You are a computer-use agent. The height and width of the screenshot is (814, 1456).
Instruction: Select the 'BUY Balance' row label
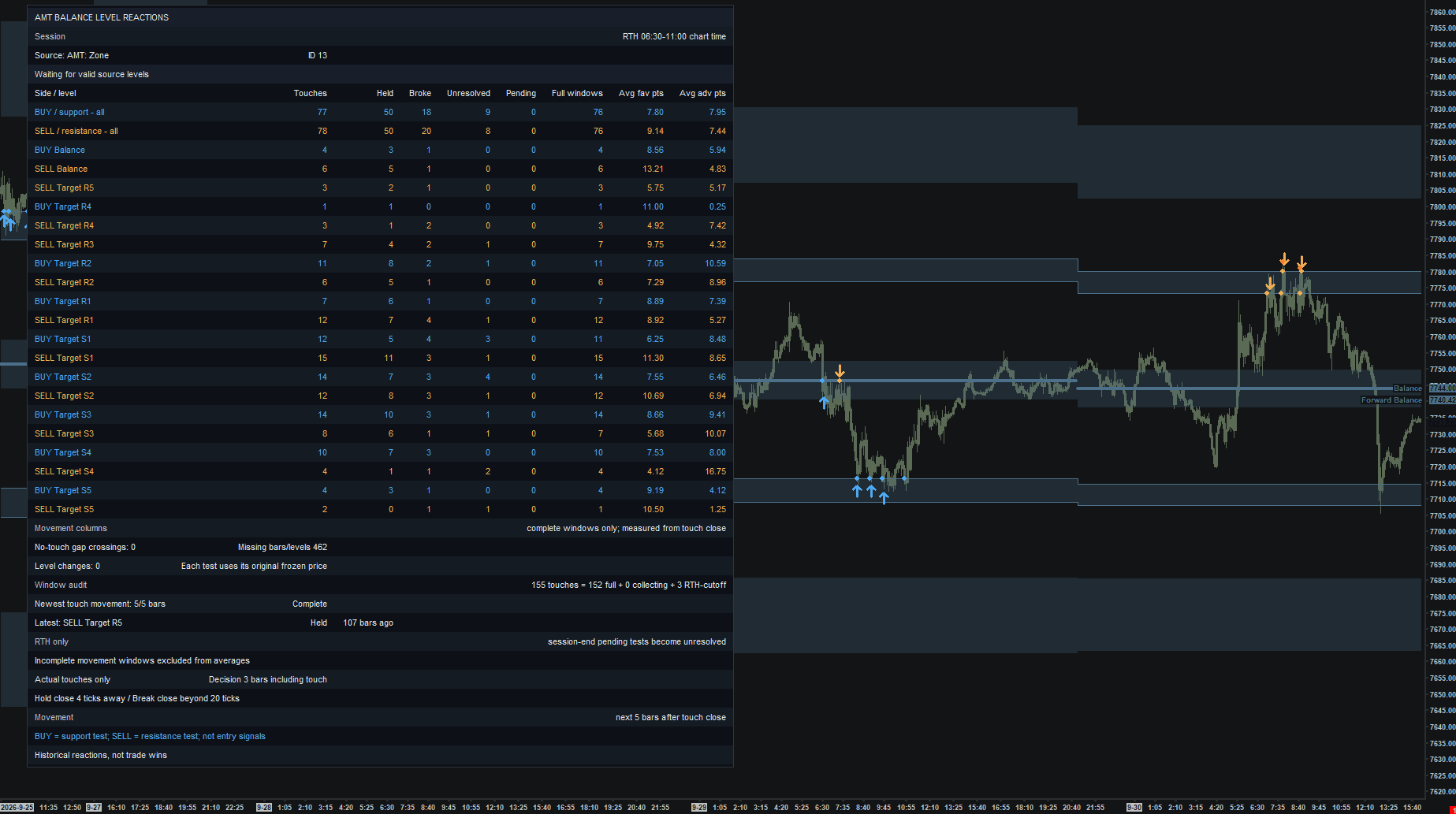pos(60,150)
